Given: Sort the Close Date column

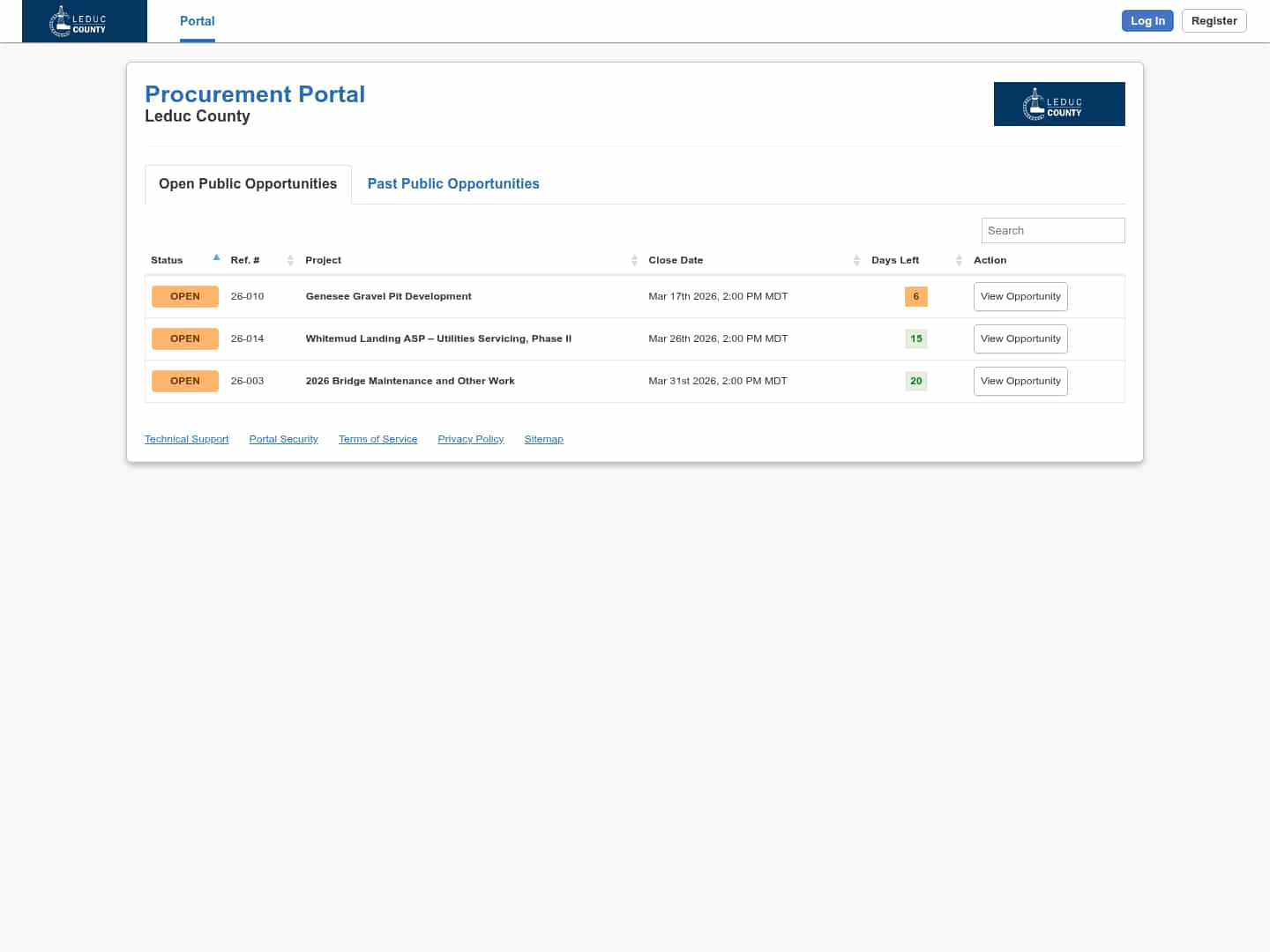Looking at the screenshot, I should pyautogui.click(x=856, y=260).
